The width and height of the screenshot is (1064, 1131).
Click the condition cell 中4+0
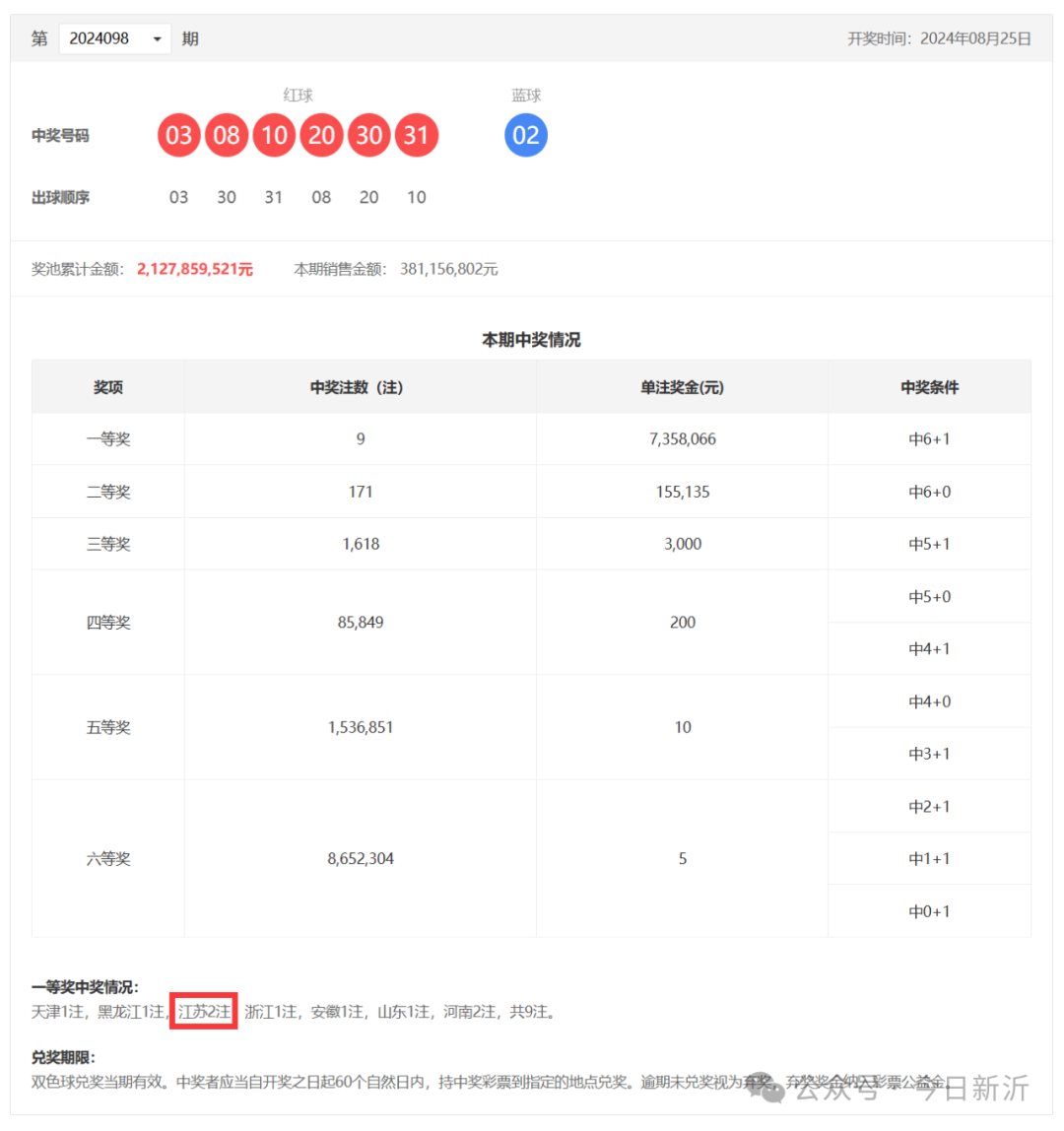[x=930, y=701]
